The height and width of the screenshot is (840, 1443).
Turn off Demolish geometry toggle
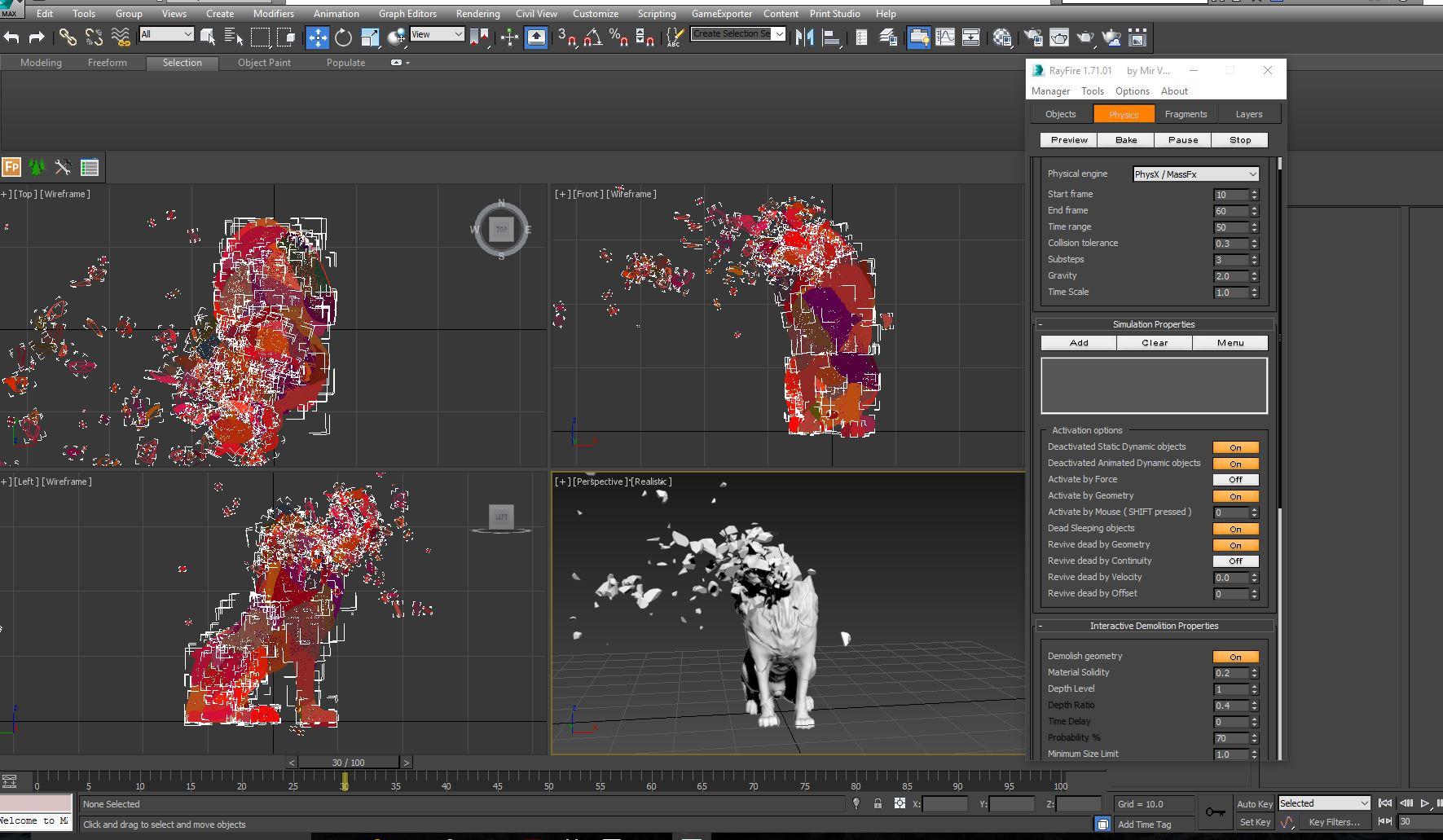1235,657
